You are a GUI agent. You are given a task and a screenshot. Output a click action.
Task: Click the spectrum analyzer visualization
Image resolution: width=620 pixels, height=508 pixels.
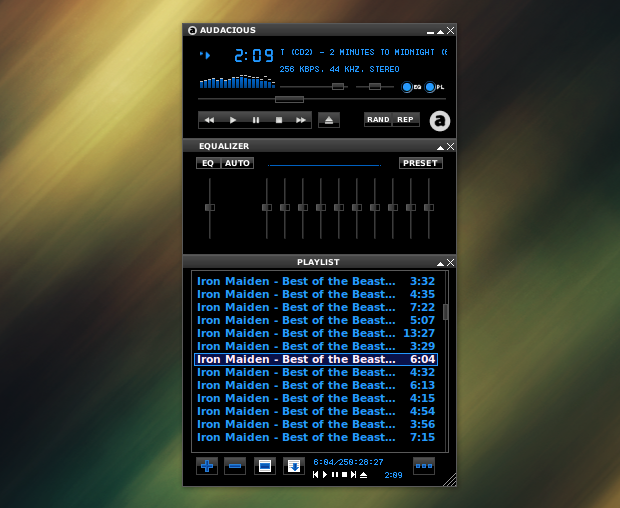[x=237, y=81]
